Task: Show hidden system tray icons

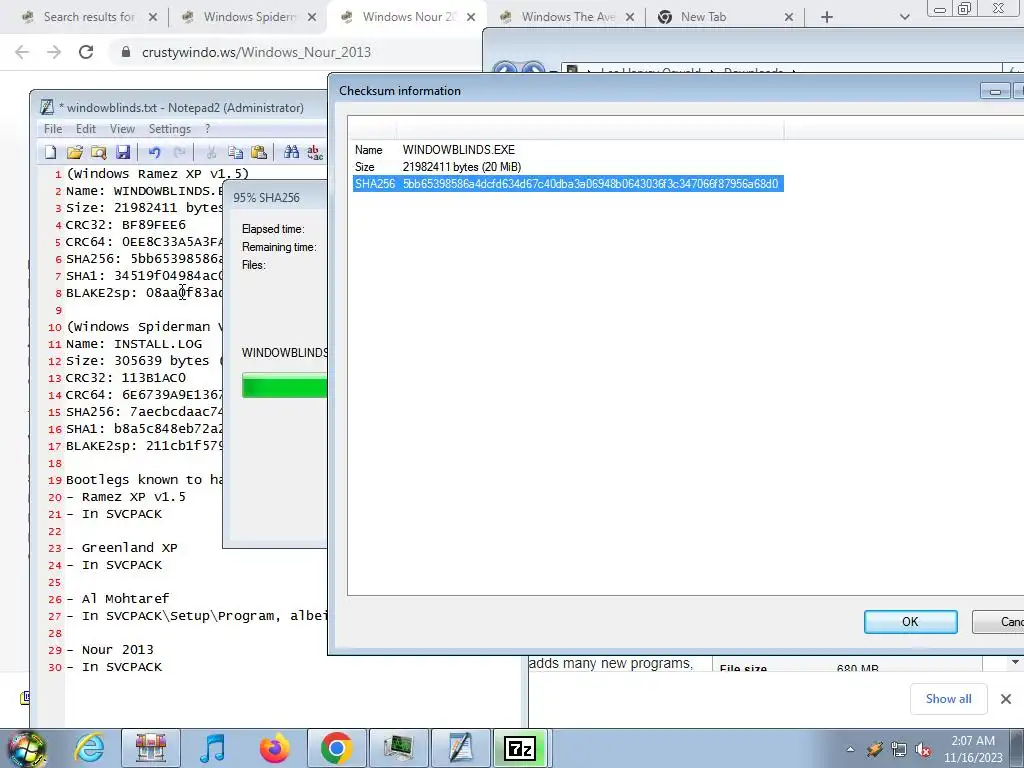Action: [850, 750]
